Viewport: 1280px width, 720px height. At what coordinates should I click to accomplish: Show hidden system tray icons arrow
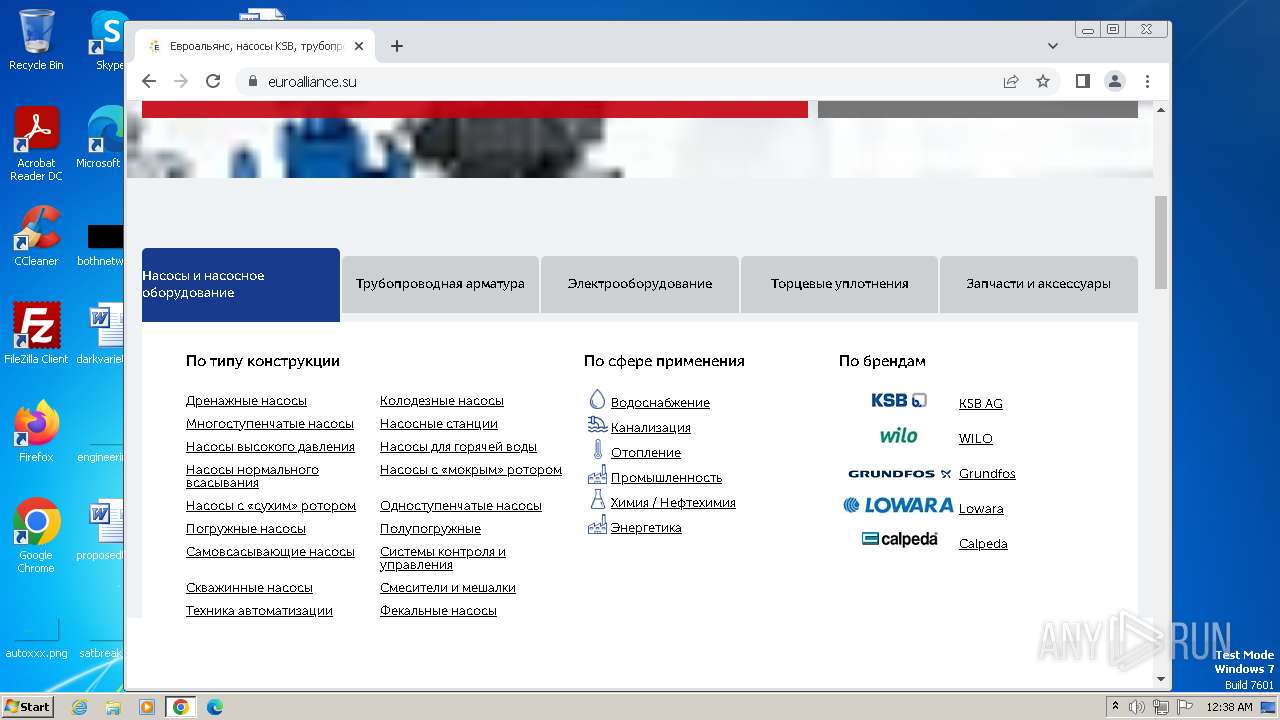(x=1115, y=707)
